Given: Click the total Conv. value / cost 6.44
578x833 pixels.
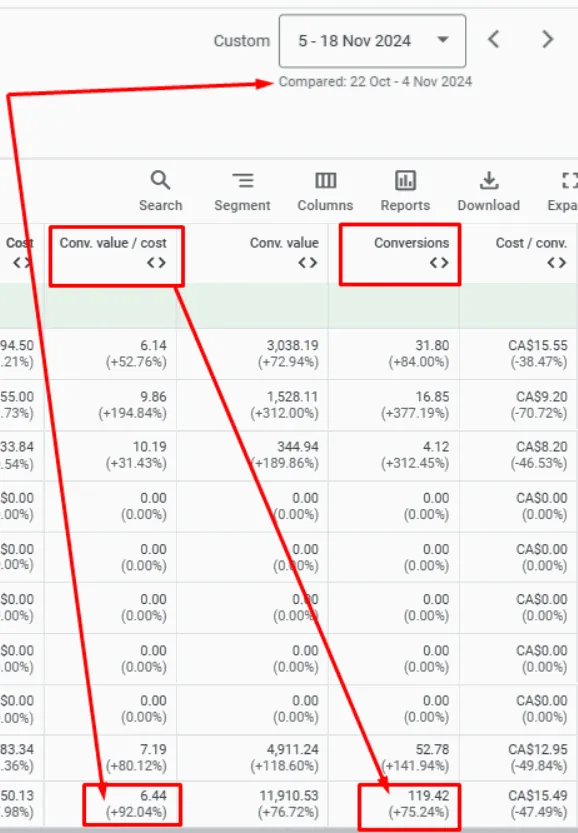Looking at the screenshot, I should pos(154,795).
